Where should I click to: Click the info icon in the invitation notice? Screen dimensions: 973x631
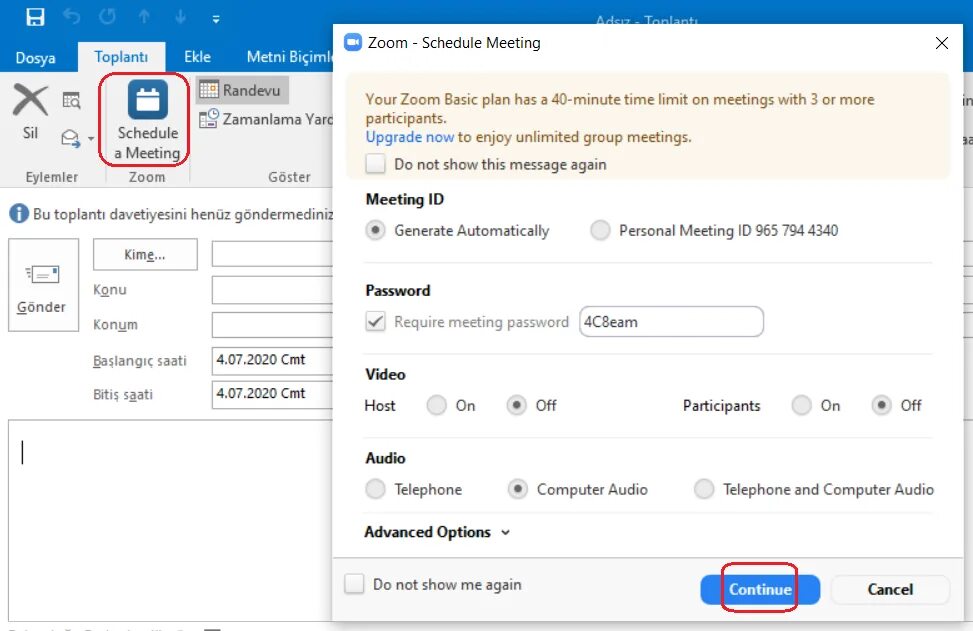(x=19, y=214)
